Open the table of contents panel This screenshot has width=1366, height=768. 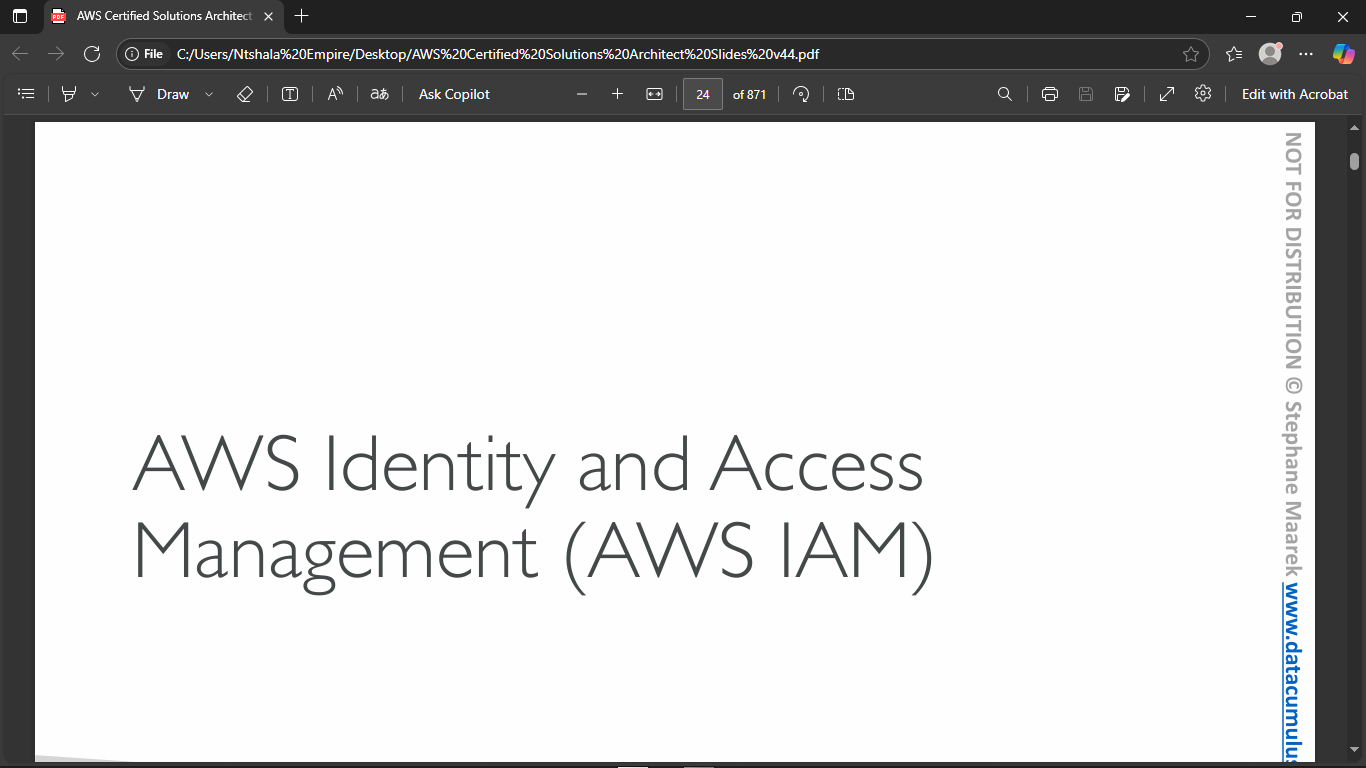tap(27, 94)
